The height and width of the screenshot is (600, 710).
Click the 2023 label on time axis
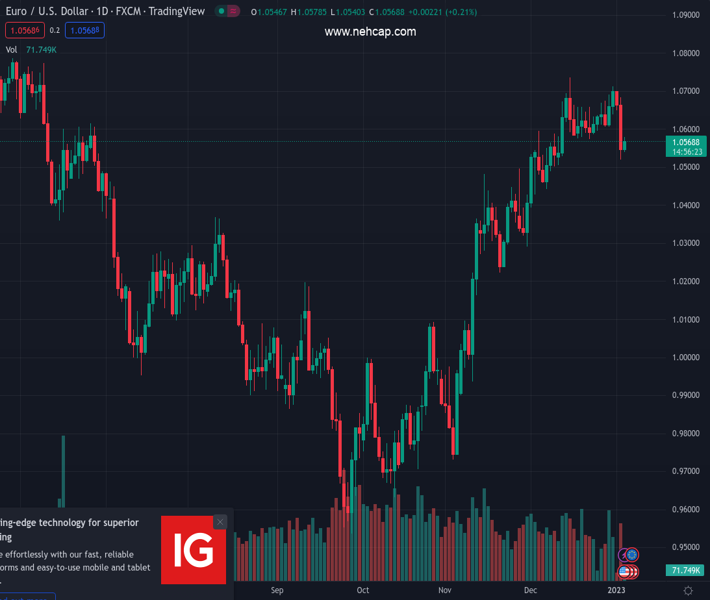617,590
